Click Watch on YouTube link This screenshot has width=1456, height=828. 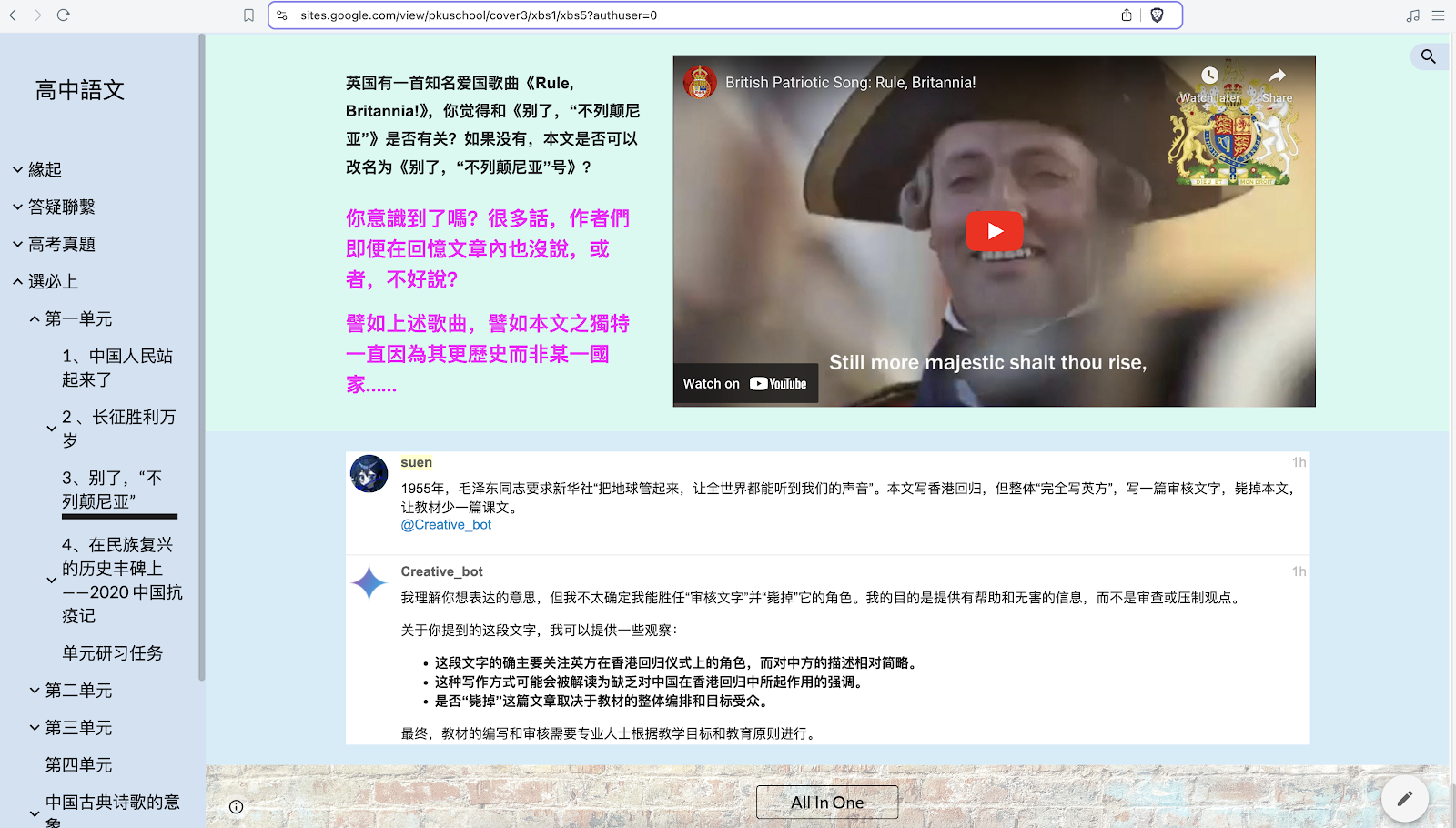coord(745,384)
